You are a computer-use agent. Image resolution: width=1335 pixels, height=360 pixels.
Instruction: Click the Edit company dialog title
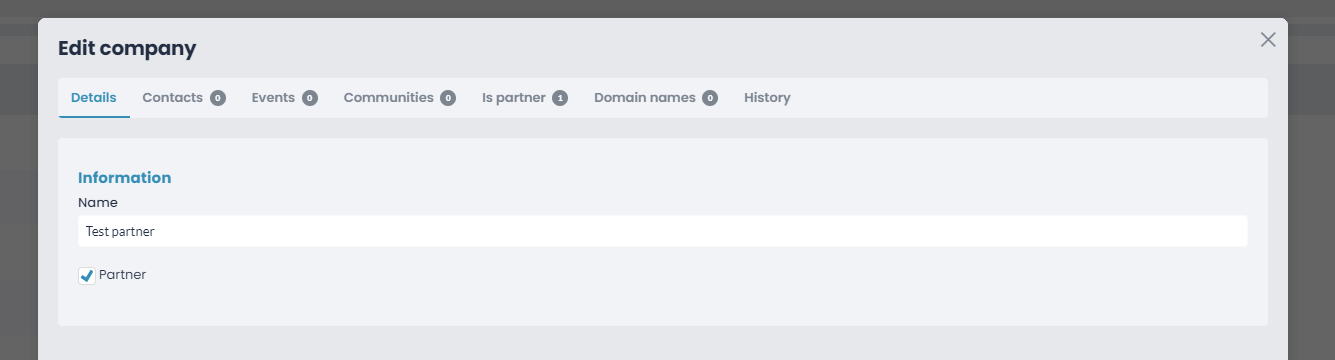coord(127,48)
